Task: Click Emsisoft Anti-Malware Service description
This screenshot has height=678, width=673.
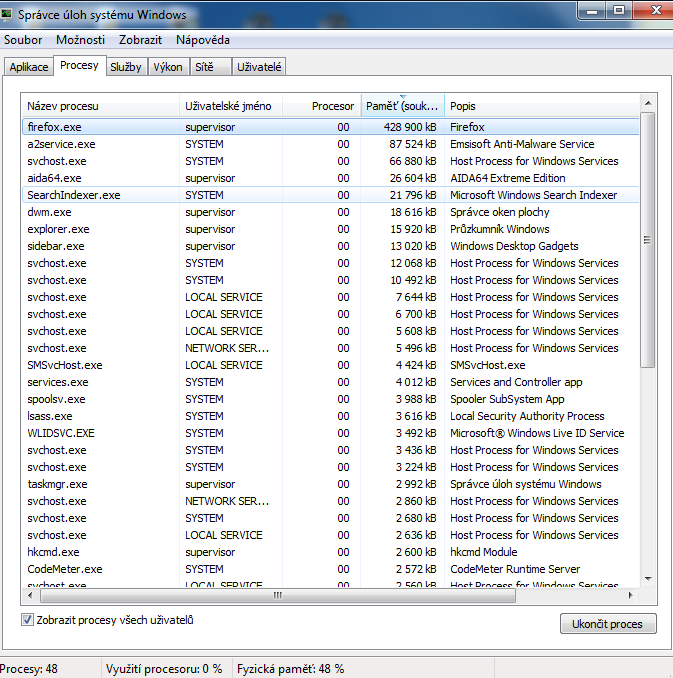Action: 522,144
